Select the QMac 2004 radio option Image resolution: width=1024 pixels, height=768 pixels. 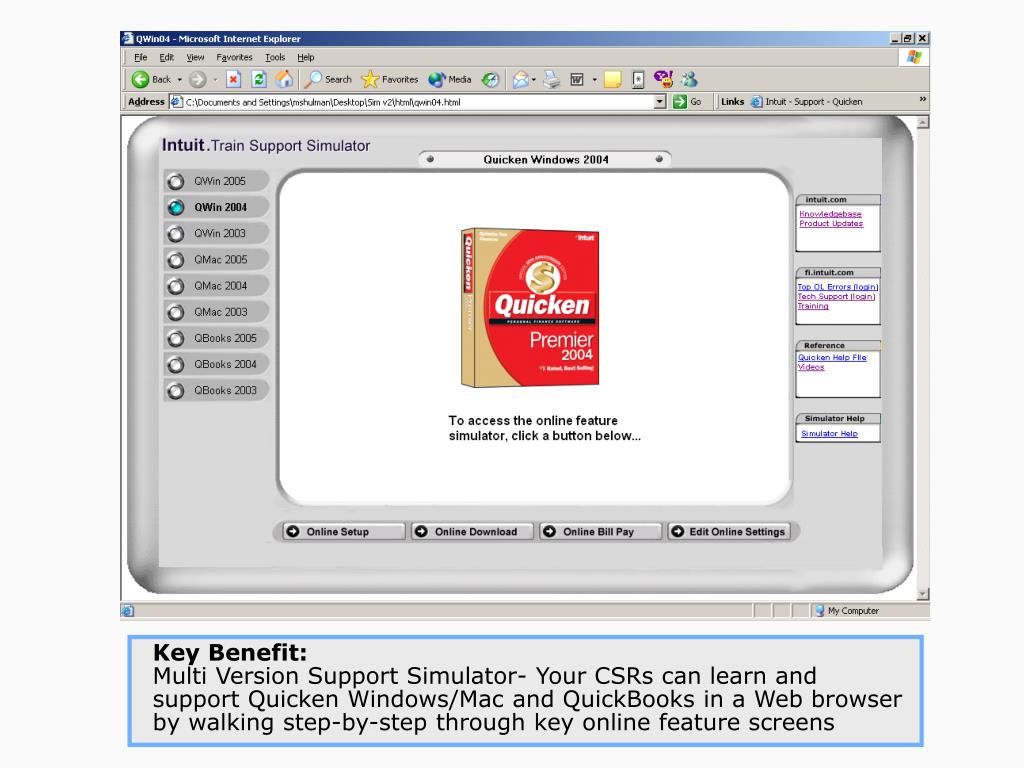(176, 286)
